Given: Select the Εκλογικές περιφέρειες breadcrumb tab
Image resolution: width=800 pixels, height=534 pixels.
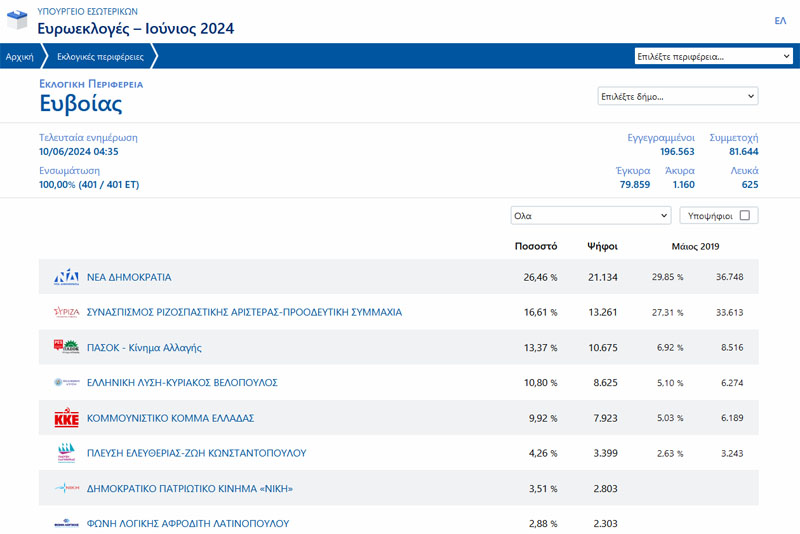Looking at the screenshot, I should click(100, 57).
